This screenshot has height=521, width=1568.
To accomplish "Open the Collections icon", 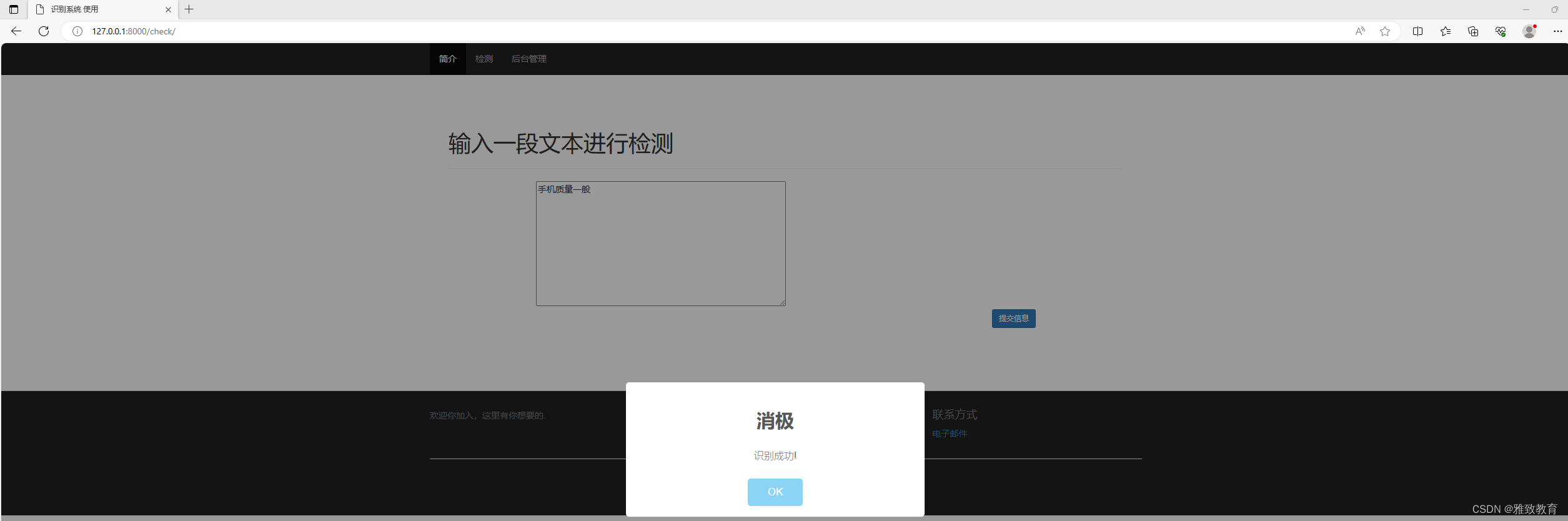I will [1473, 31].
